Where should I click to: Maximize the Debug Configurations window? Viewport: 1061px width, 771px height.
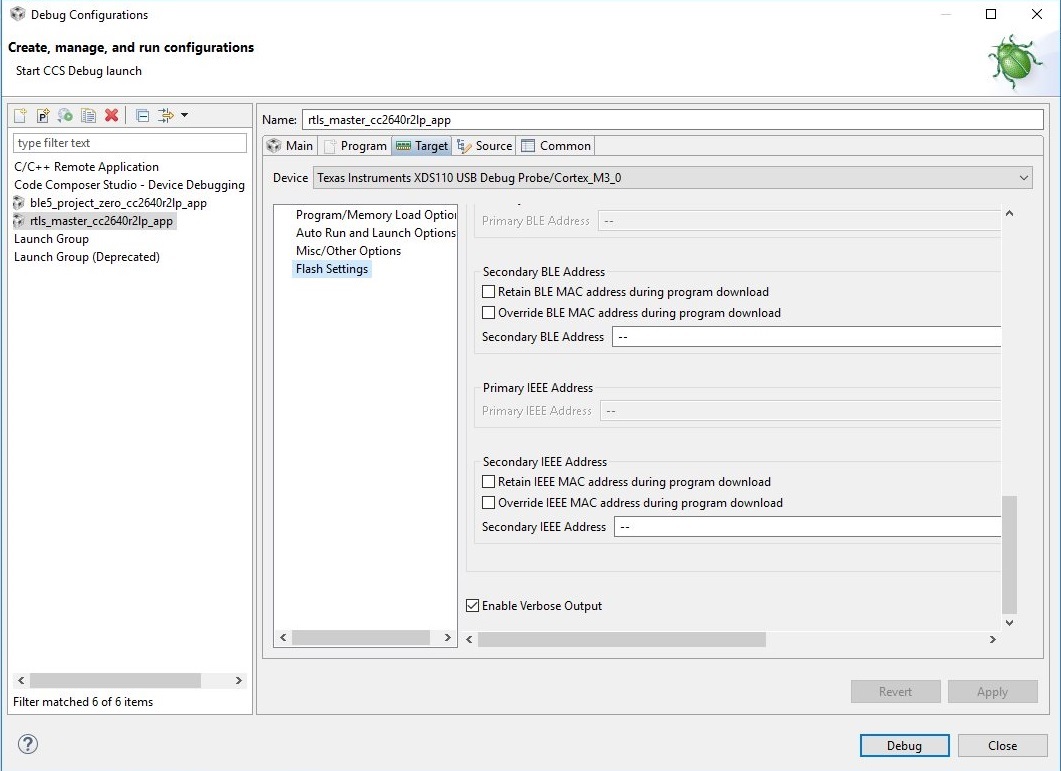pyautogui.click(x=991, y=14)
